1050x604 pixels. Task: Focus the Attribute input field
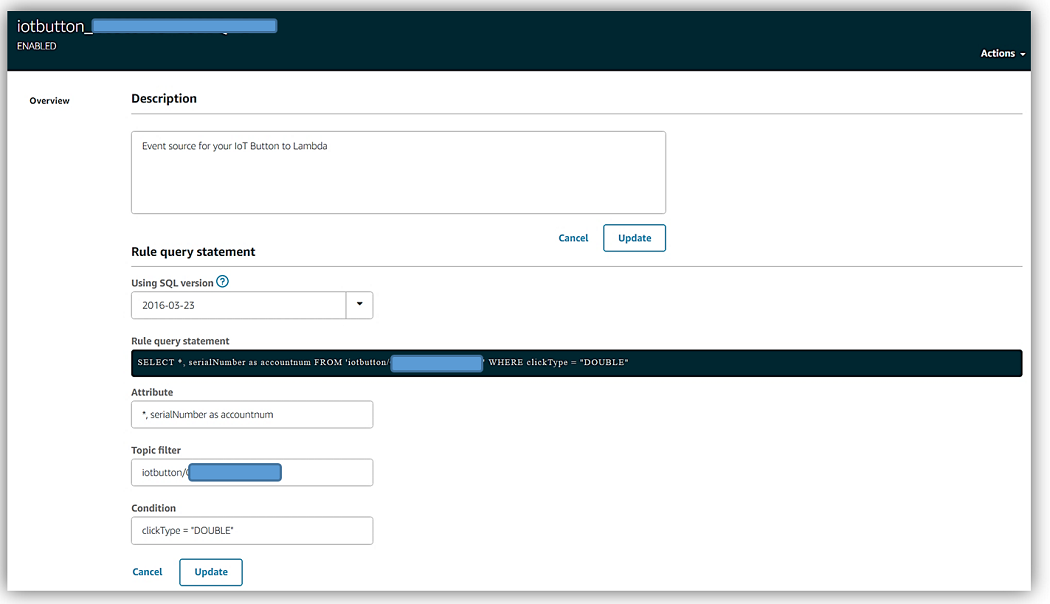point(252,414)
